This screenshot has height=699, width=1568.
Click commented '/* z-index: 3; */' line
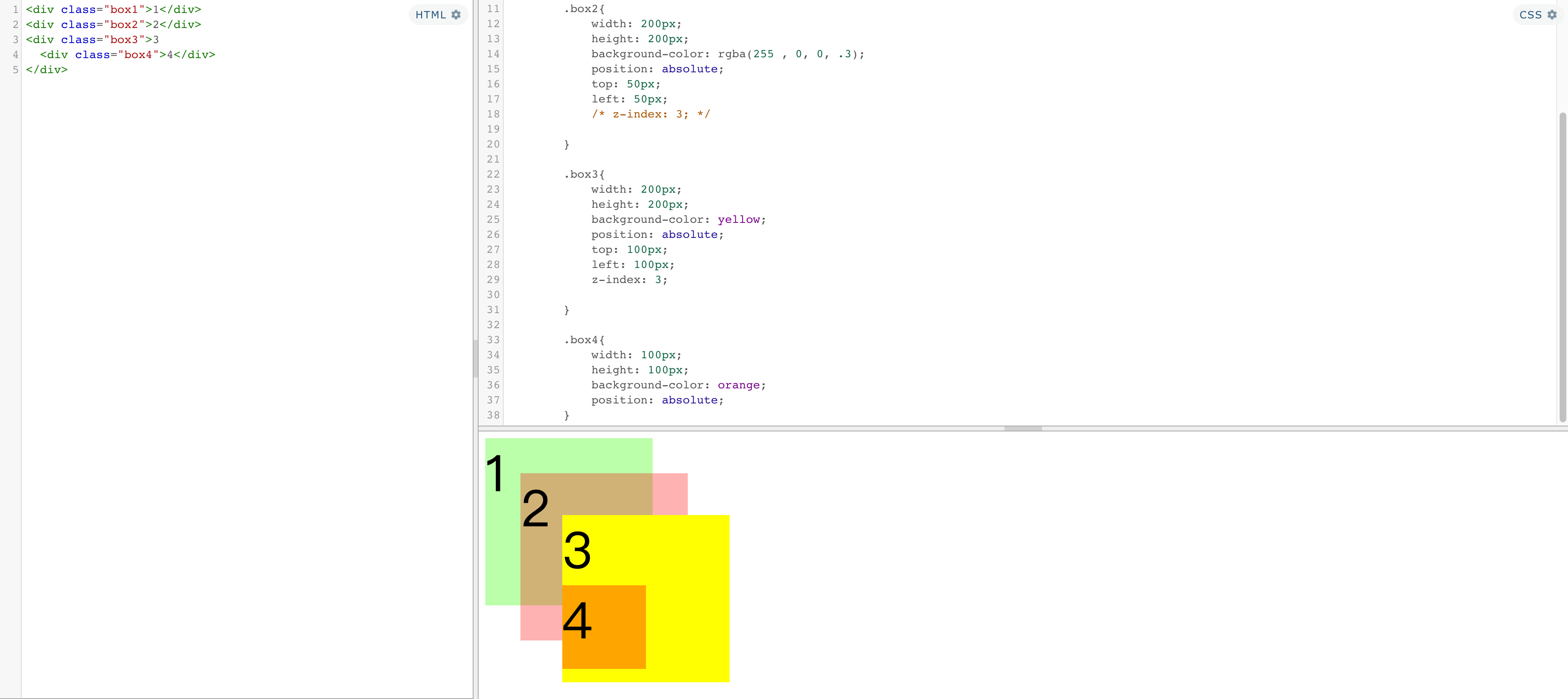point(651,115)
